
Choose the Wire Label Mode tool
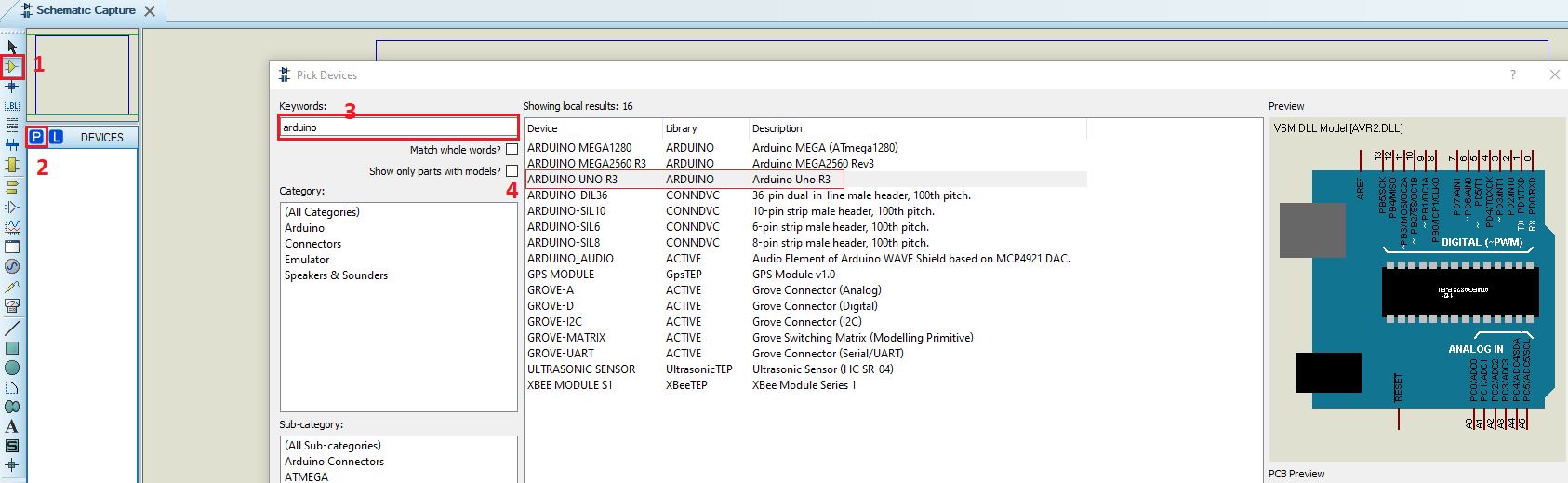point(12,105)
